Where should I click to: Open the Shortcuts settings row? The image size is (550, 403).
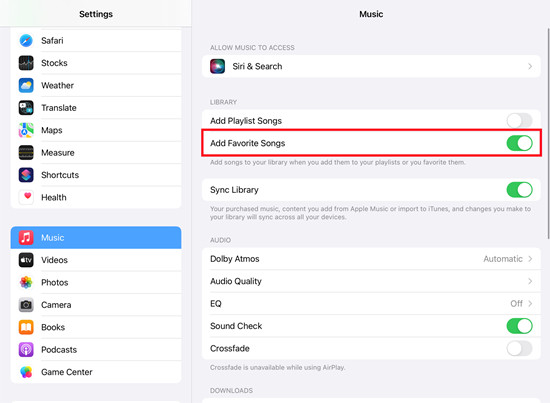point(96,175)
